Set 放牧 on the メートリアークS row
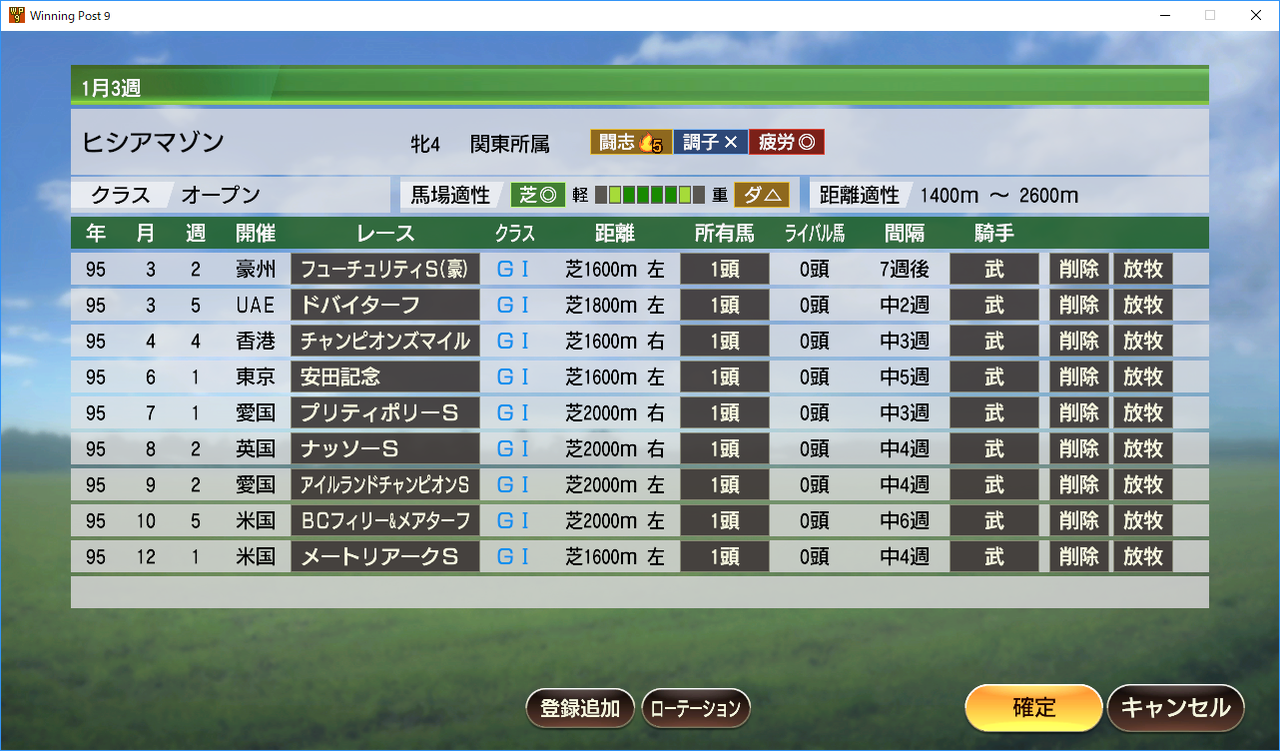Viewport: 1280px width, 751px height. pos(1143,557)
